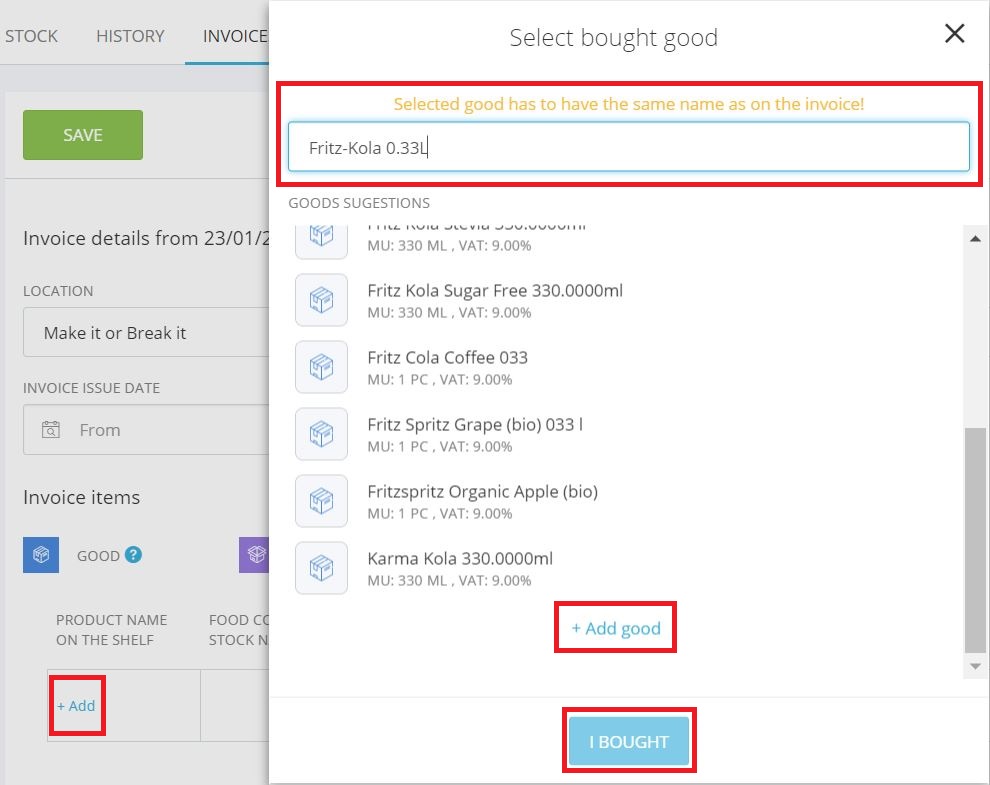Close the Select bought good dialog
Viewport: 990px width, 785px height.
(x=954, y=33)
